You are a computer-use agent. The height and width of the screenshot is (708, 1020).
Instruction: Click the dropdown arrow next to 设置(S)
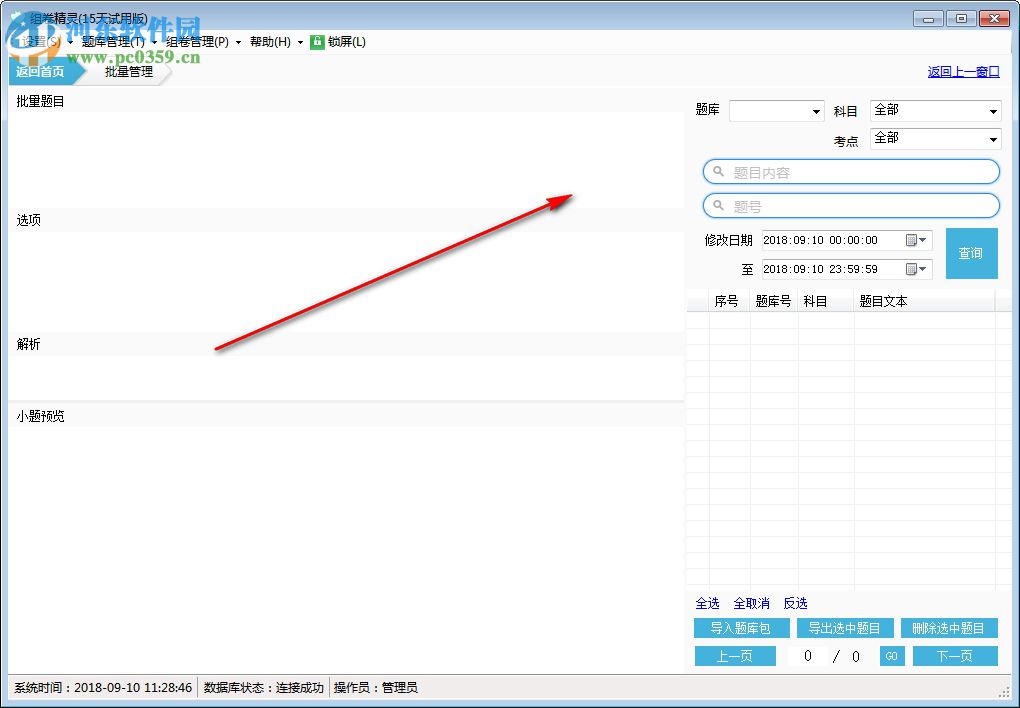pos(71,42)
